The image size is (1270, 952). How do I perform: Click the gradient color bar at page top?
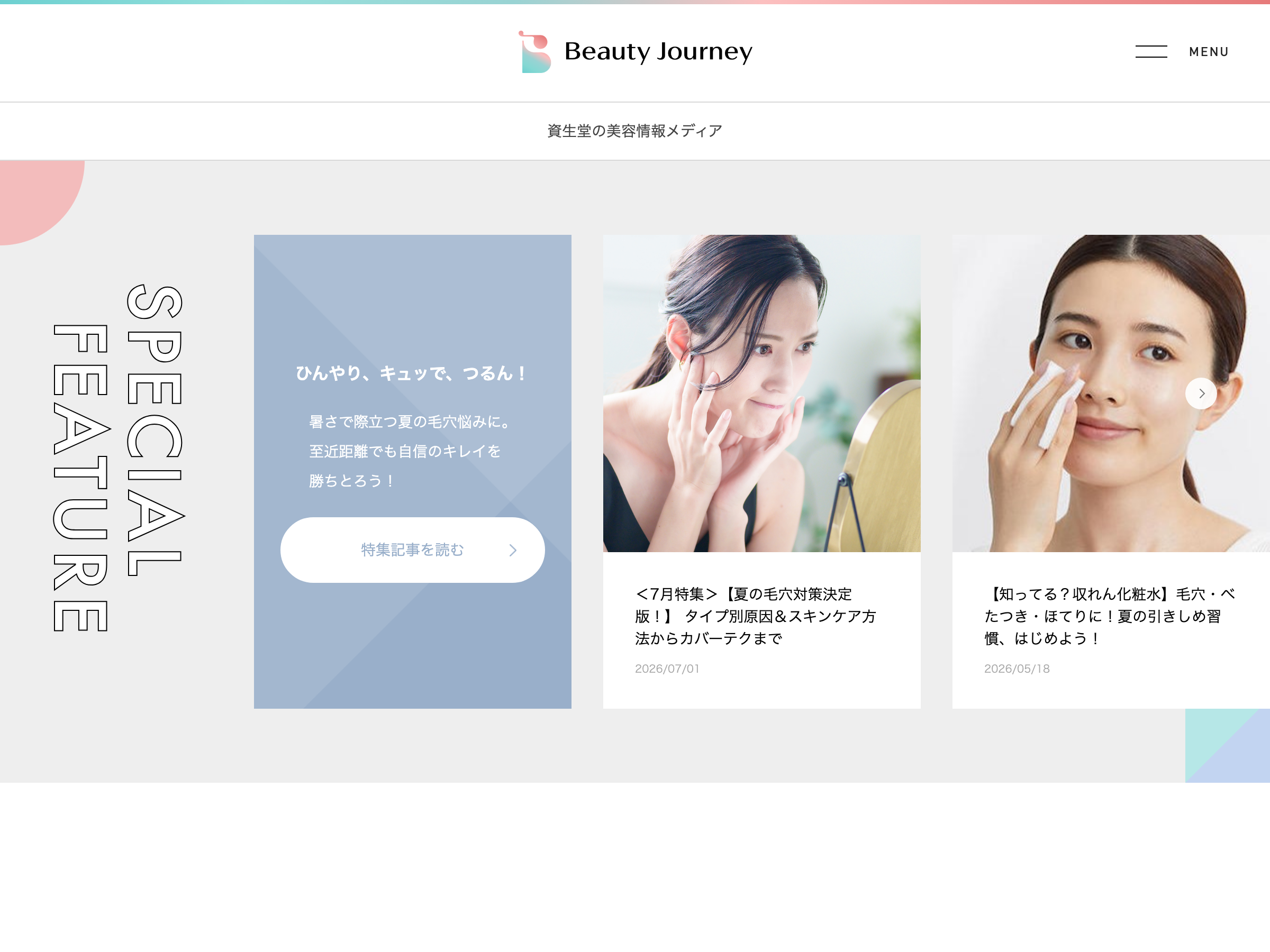635,2
